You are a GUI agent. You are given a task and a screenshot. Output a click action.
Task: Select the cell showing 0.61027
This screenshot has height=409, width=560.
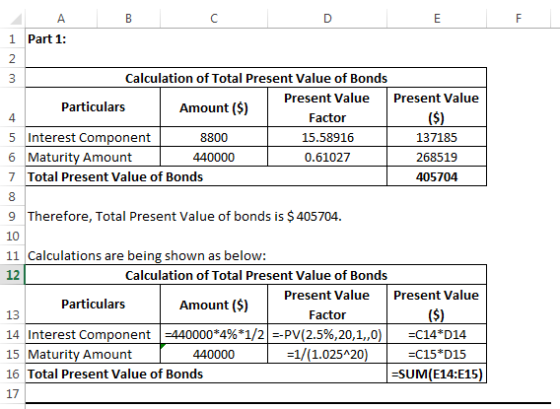(327, 157)
